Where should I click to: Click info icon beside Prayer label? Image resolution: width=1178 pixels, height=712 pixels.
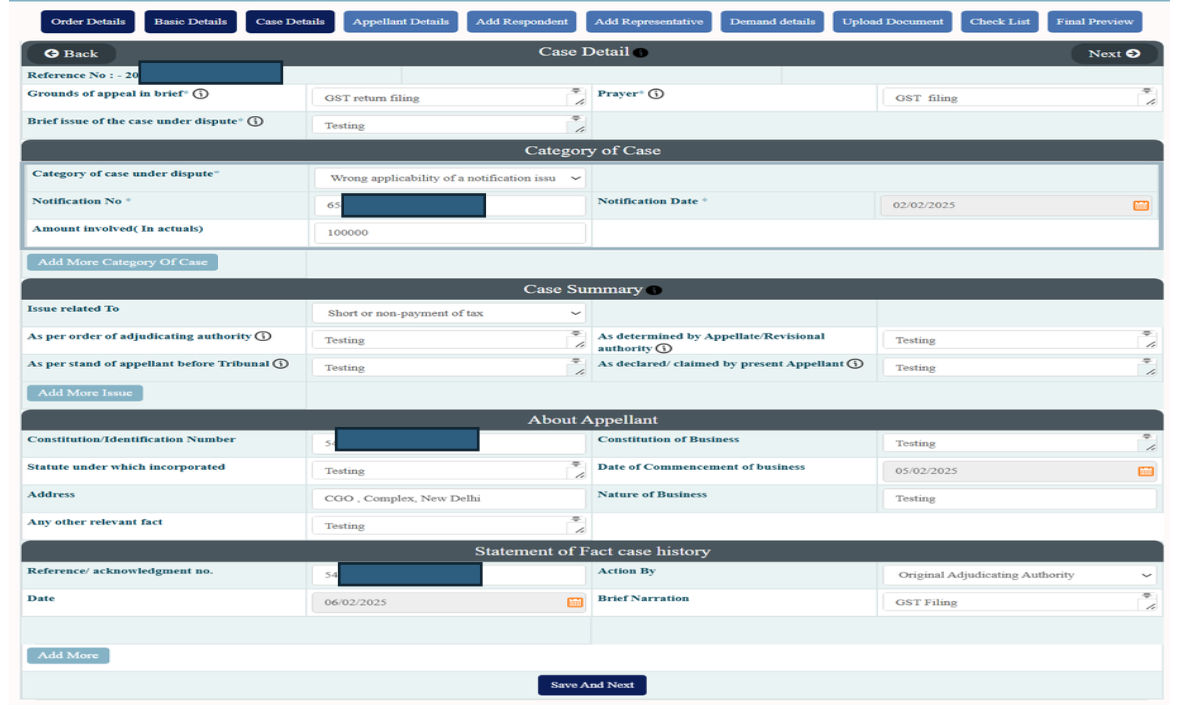[x=656, y=94]
